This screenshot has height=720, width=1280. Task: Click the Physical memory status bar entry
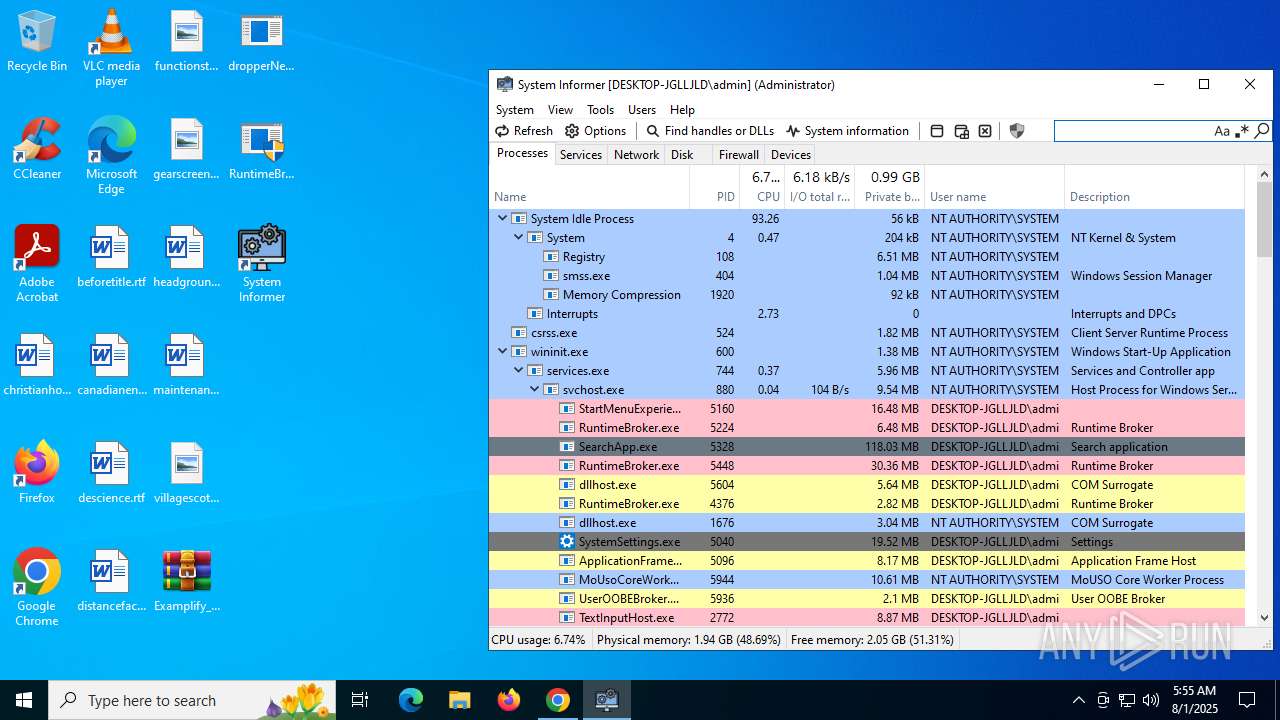point(688,640)
